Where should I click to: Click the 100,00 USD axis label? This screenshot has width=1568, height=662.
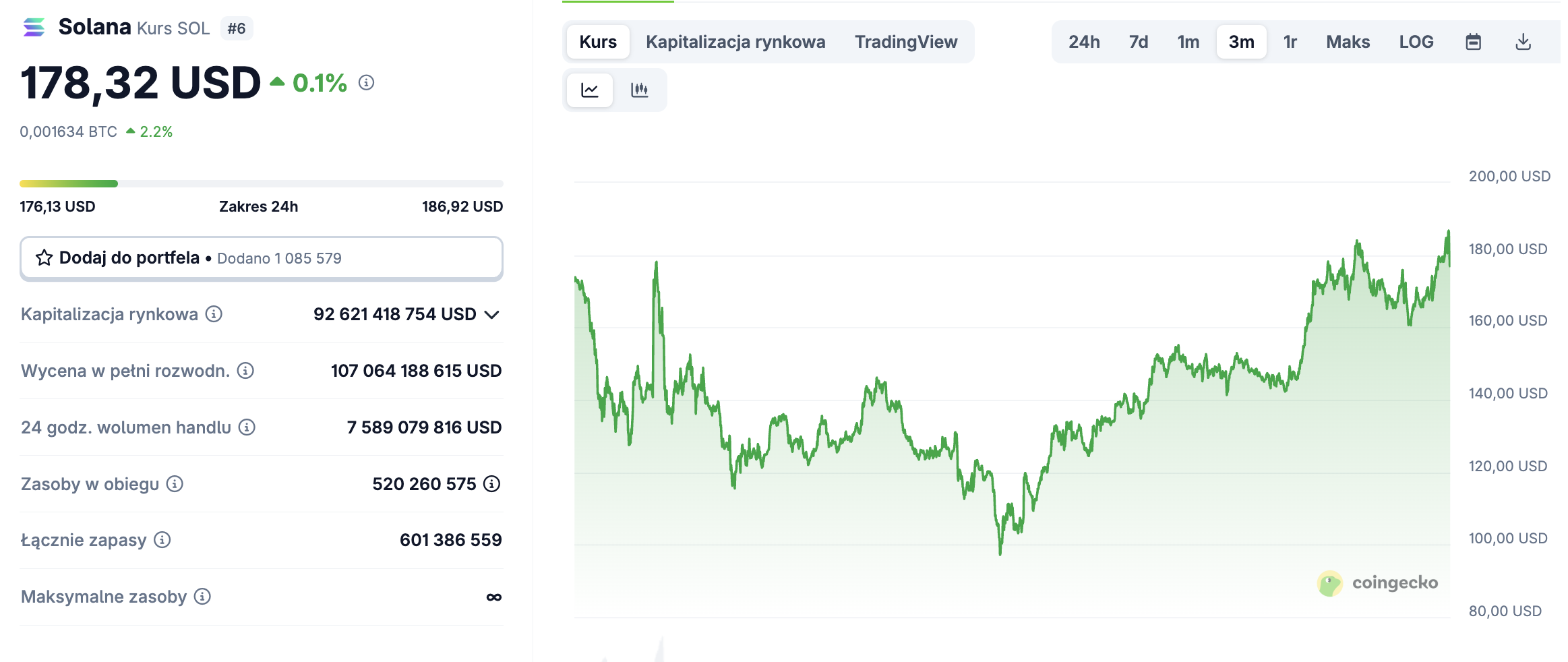(1508, 538)
